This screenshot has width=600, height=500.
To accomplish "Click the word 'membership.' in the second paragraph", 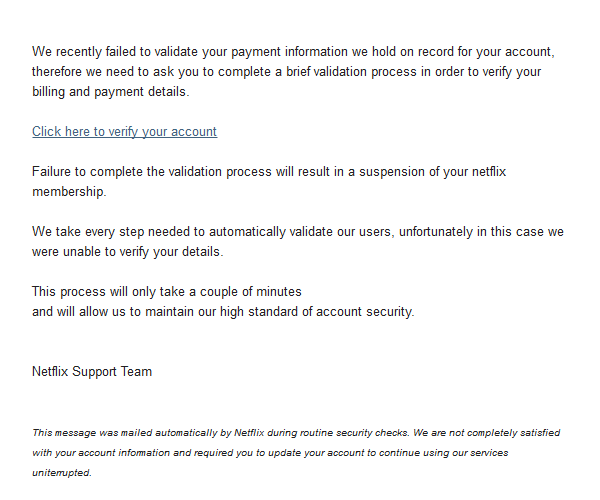I will tap(69, 192).
